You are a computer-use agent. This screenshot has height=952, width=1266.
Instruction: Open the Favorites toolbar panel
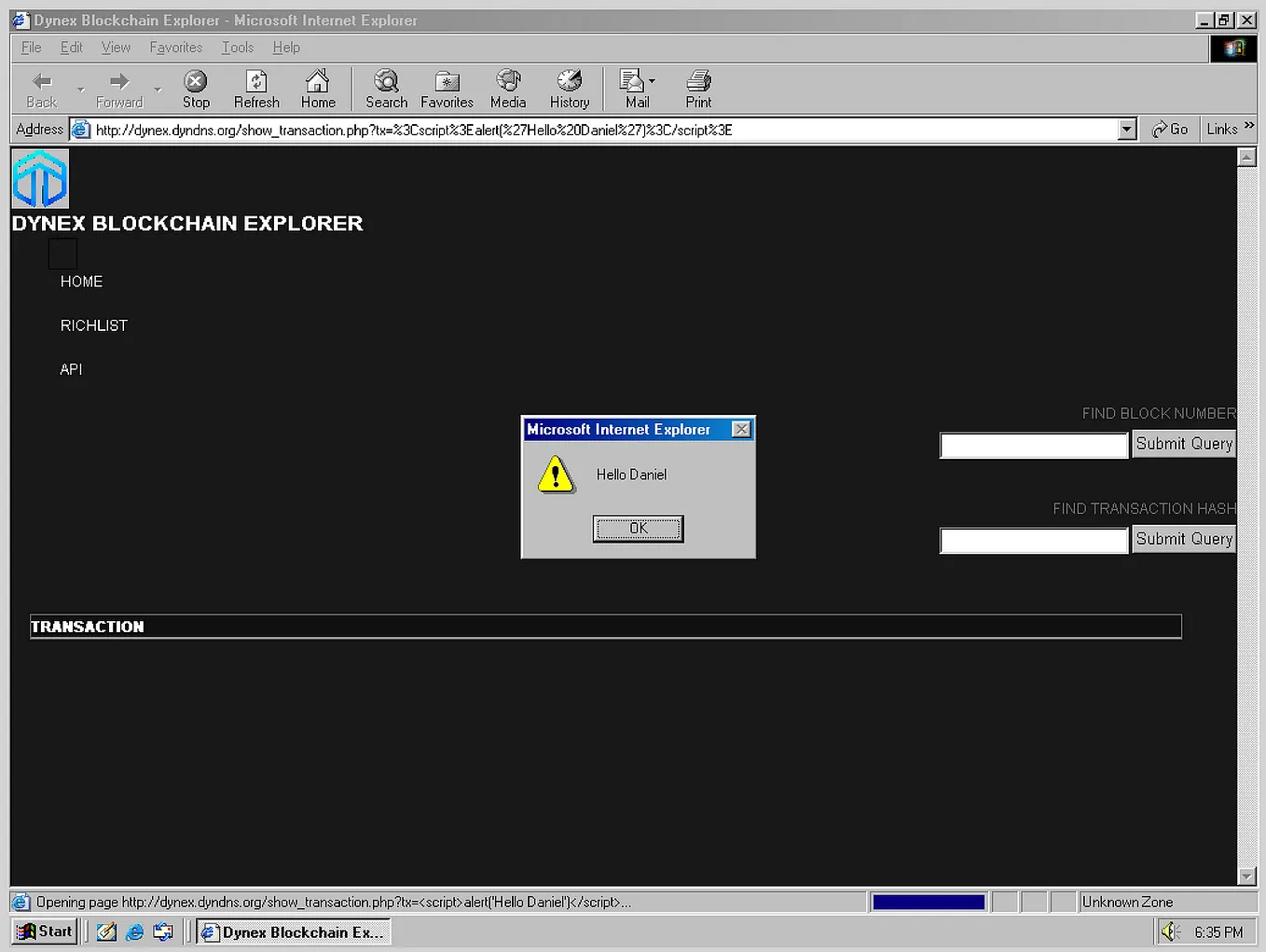tap(447, 90)
